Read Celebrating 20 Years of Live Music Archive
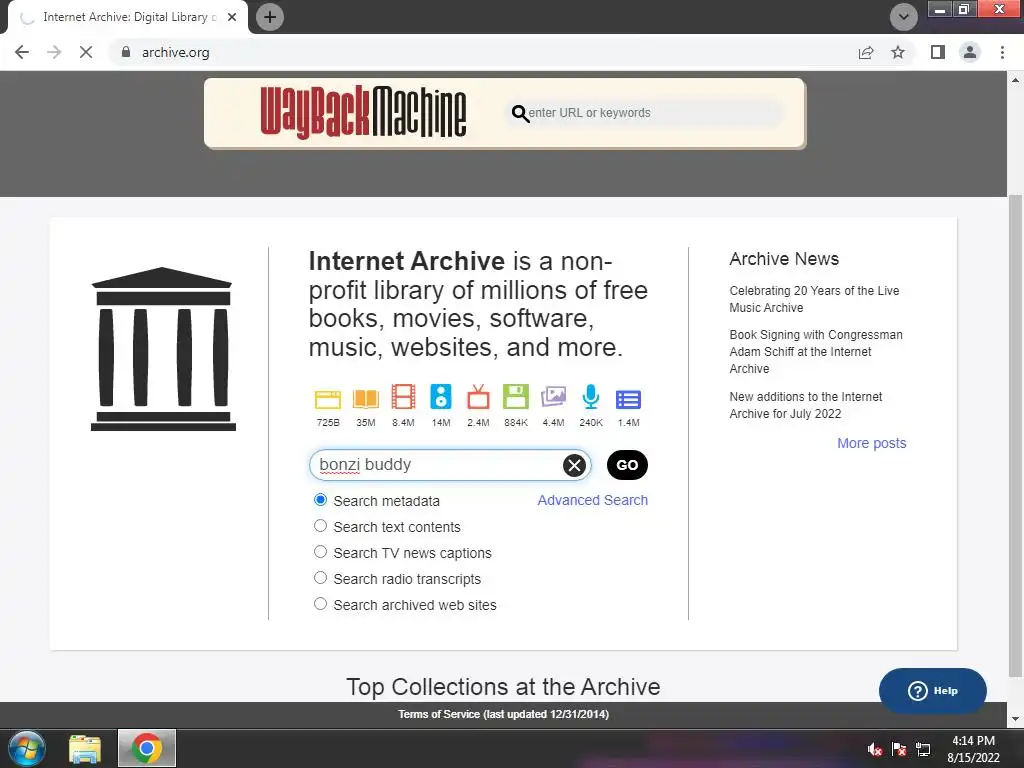Viewport: 1024px width, 768px height. 814,299
